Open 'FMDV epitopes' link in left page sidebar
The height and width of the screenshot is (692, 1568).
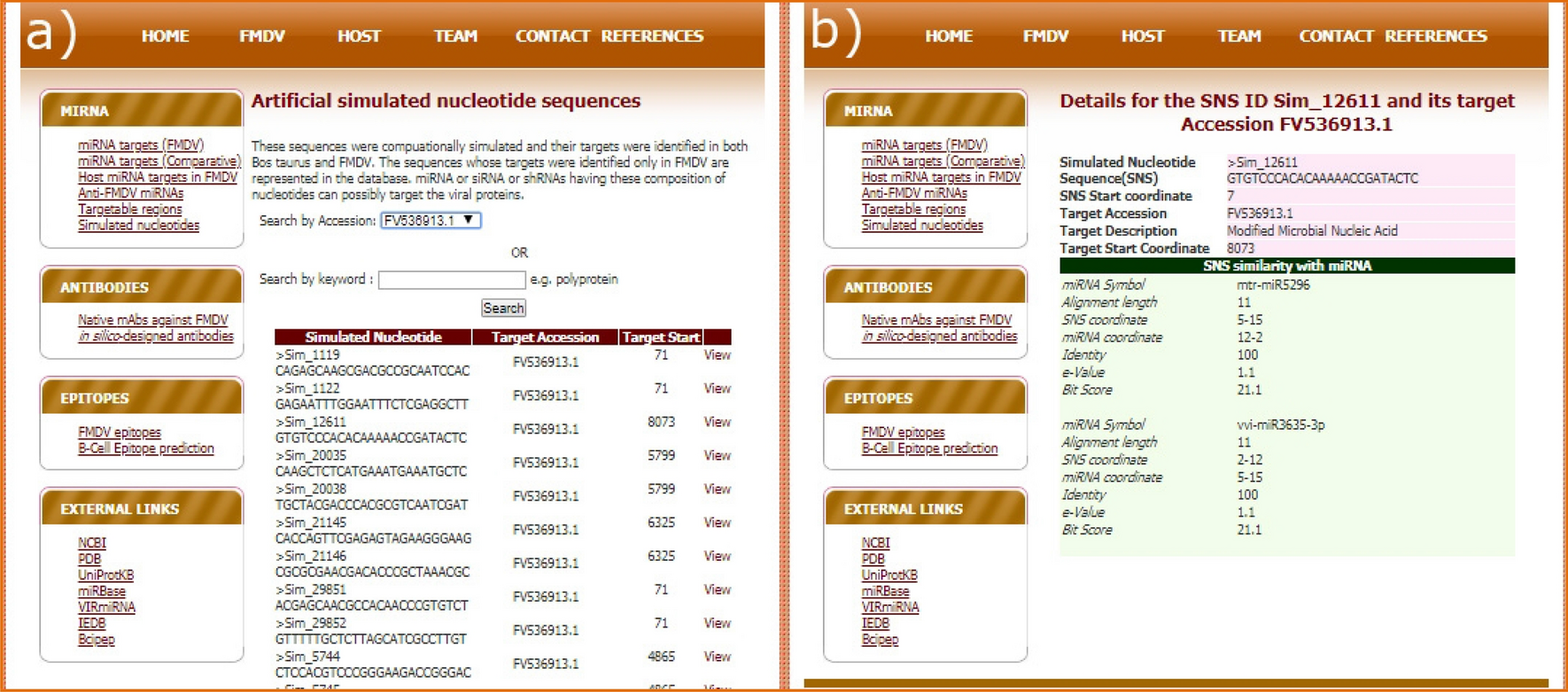[x=120, y=433]
